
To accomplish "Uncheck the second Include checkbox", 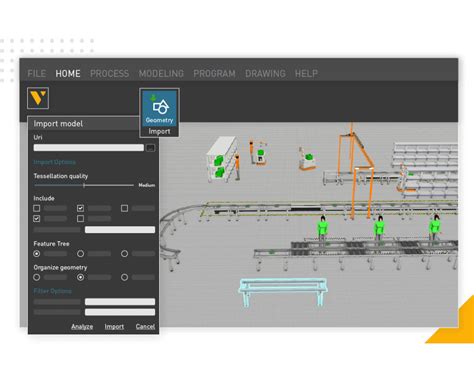I will tap(80, 208).
